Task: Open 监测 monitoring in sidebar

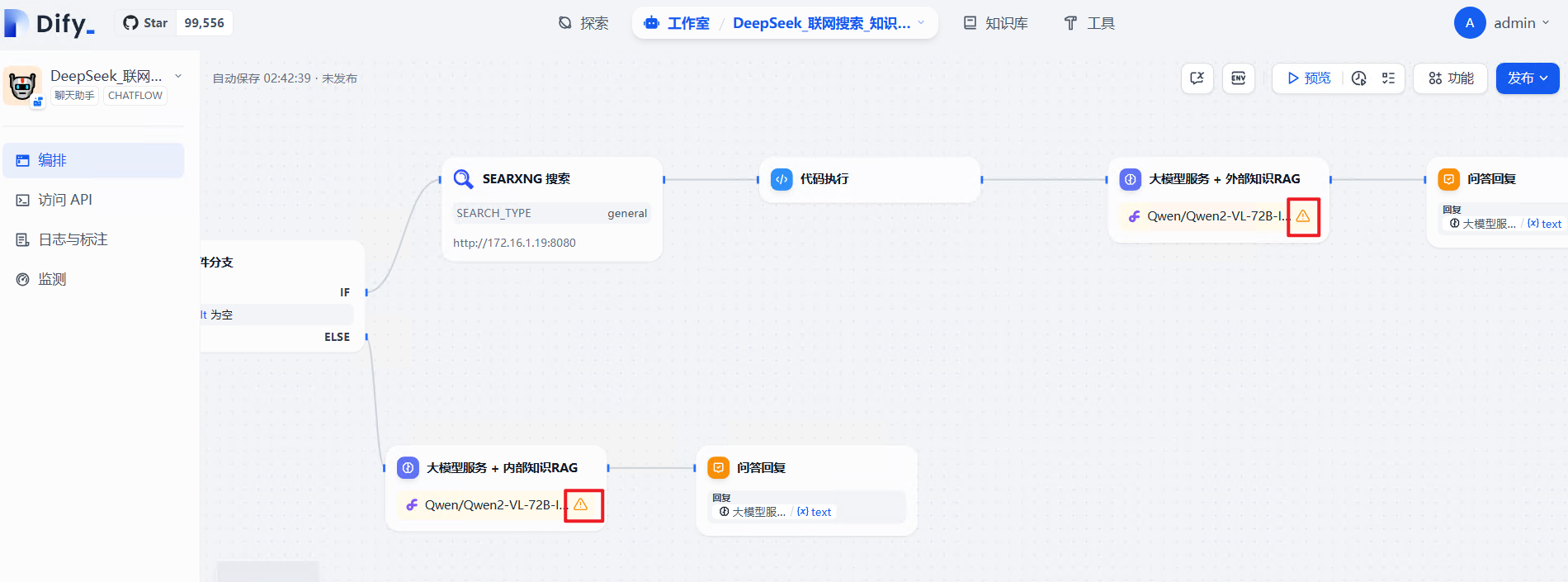Action: 93,279
